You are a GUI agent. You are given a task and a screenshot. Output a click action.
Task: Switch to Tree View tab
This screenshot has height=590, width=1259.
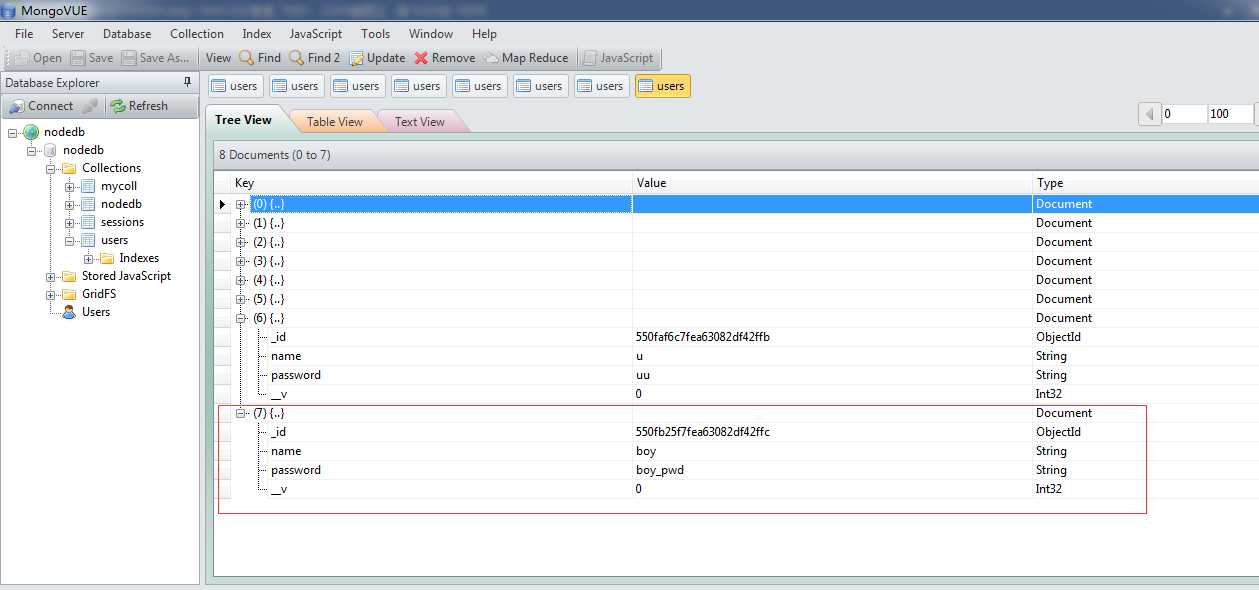click(x=243, y=120)
